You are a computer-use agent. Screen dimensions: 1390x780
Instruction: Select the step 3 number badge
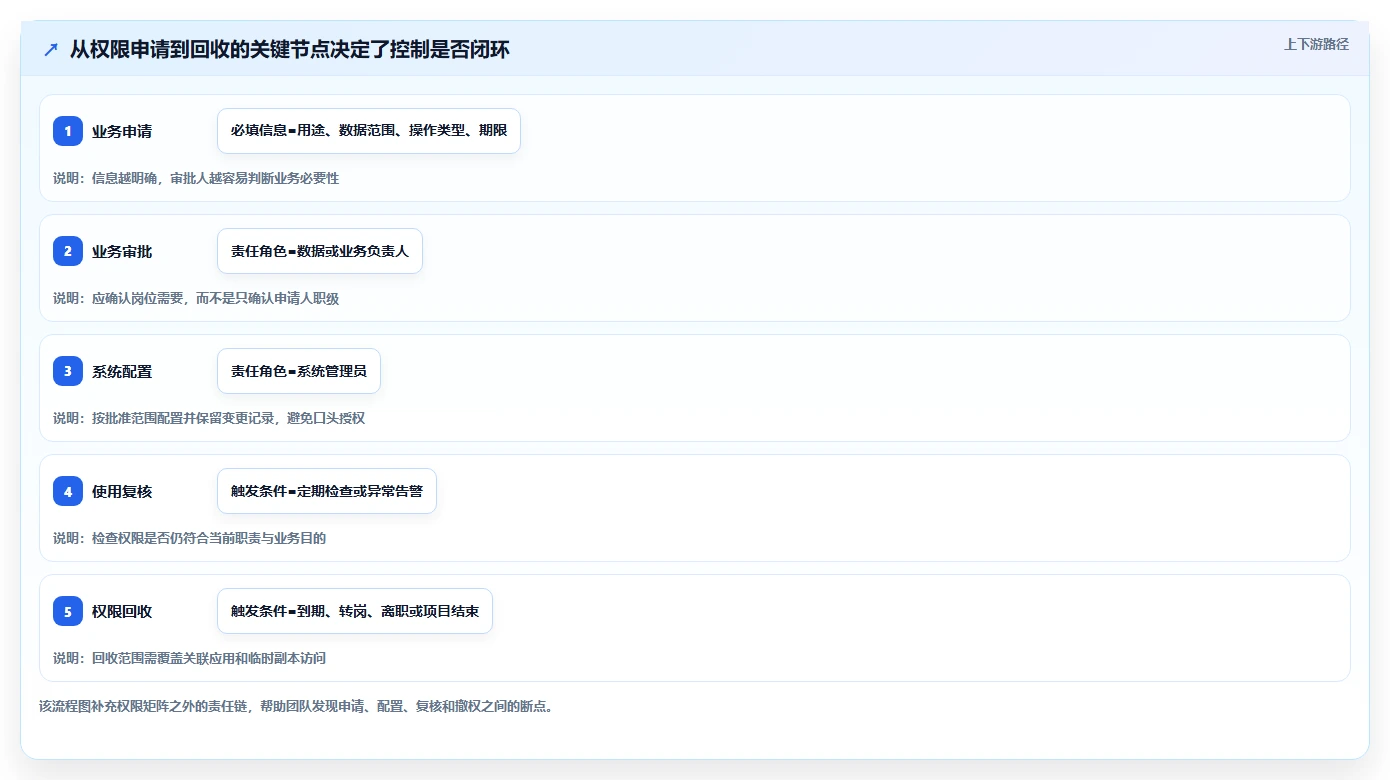pos(68,371)
